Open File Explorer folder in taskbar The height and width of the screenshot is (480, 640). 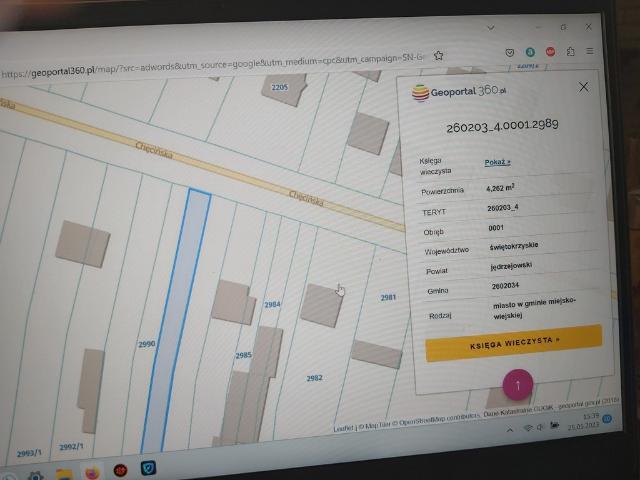click(x=63, y=473)
